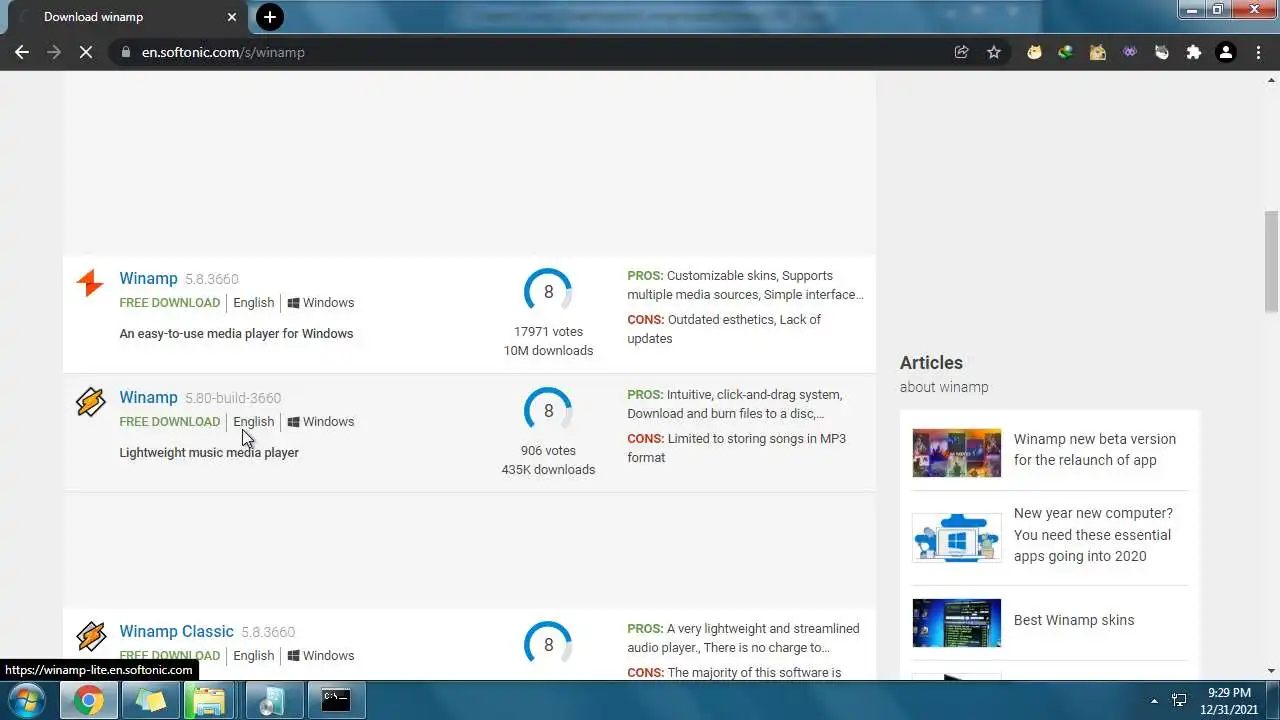Image resolution: width=1280 pixels, height=720 pixels.
Task: Click the network tray icon
Action: (1180, 701)
